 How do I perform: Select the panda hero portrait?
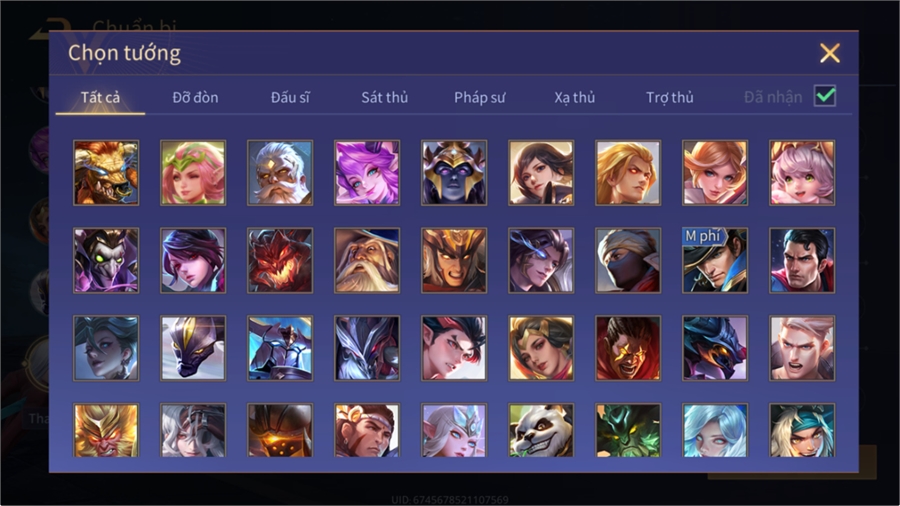(541, 430)
